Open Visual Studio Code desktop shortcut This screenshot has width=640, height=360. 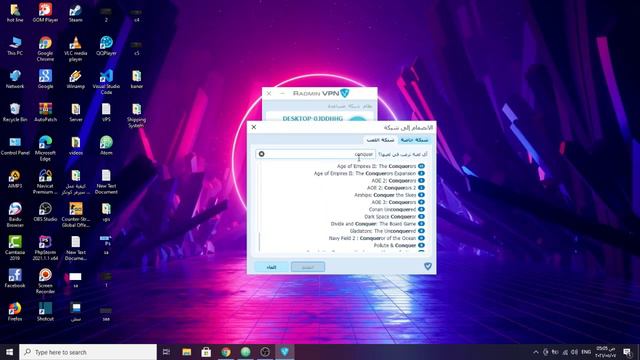coord(106,82)
